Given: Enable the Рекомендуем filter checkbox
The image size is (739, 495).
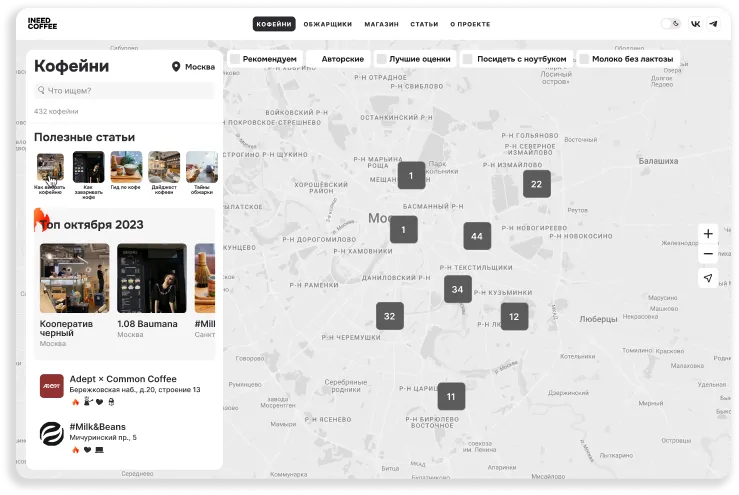Looking at the screenshot, I should [x=235, y=59].
